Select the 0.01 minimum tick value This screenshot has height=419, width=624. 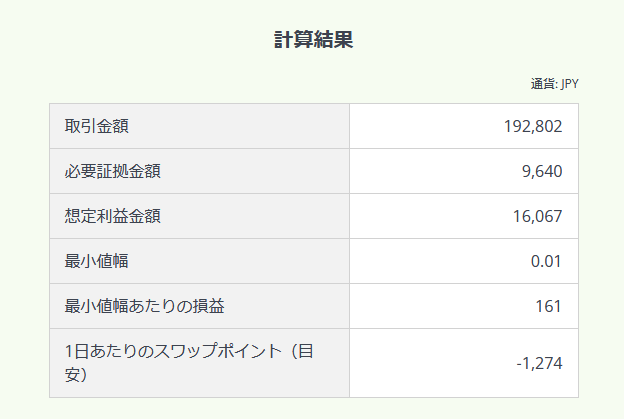tap(546, 261)
